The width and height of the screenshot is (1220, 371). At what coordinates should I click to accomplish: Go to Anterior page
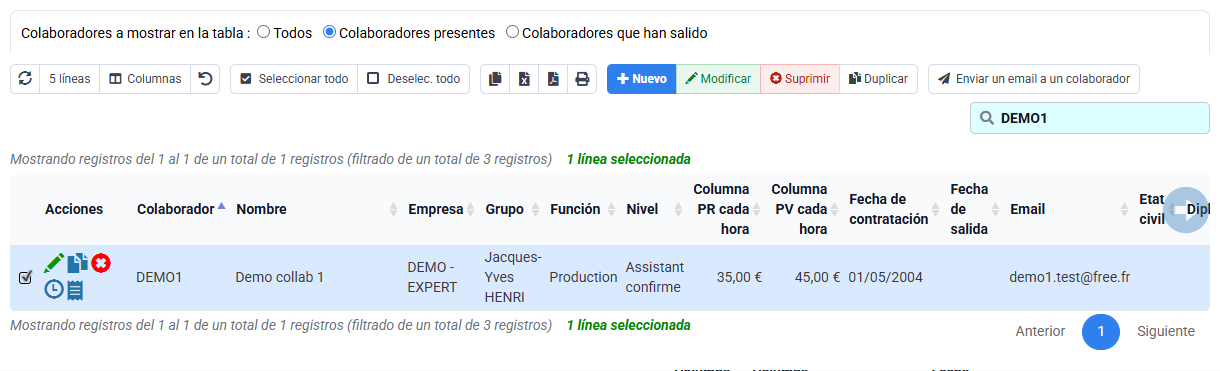pos(1040,331)
